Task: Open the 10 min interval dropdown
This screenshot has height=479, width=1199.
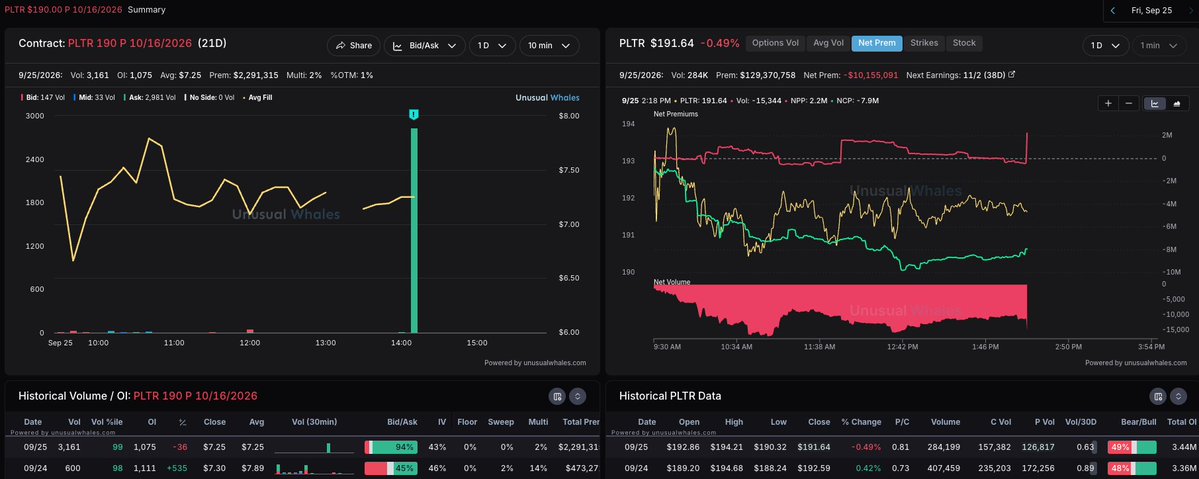Action: pyautogui.click(x=549, y=46)
